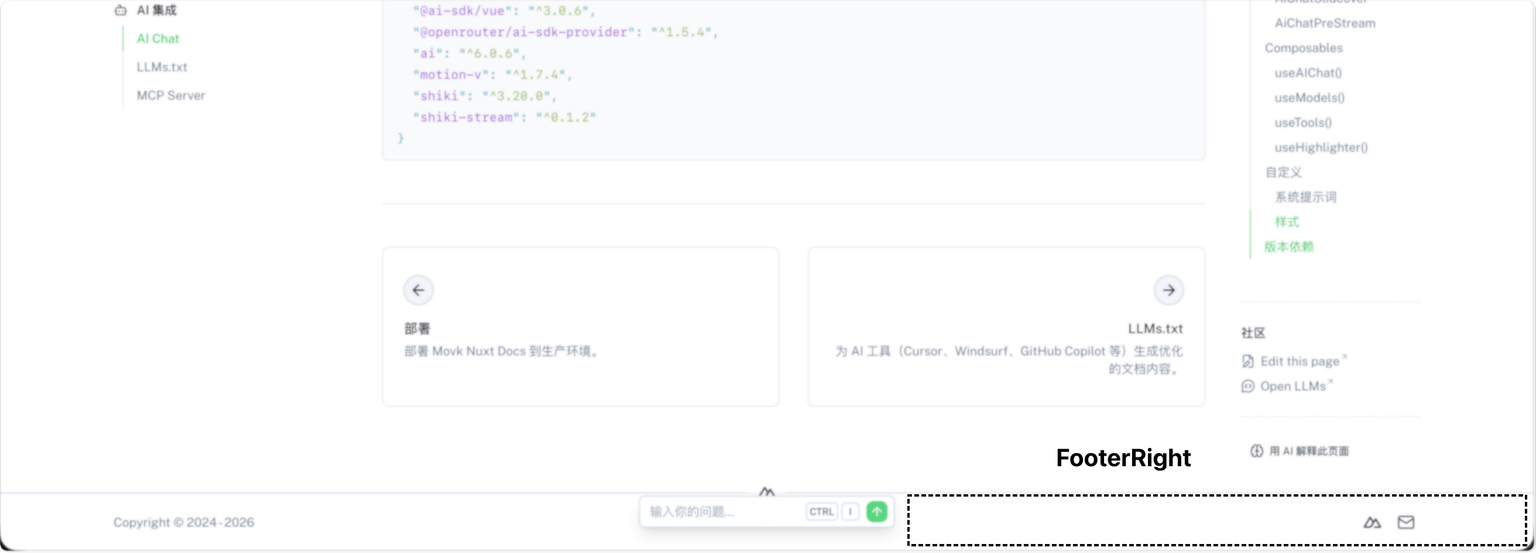This screenshot has height=553, width=1536.
Task: Click the right arrow icon on the LLMs.txt card
Action: pyautogui.click(x=1168, y=290)
